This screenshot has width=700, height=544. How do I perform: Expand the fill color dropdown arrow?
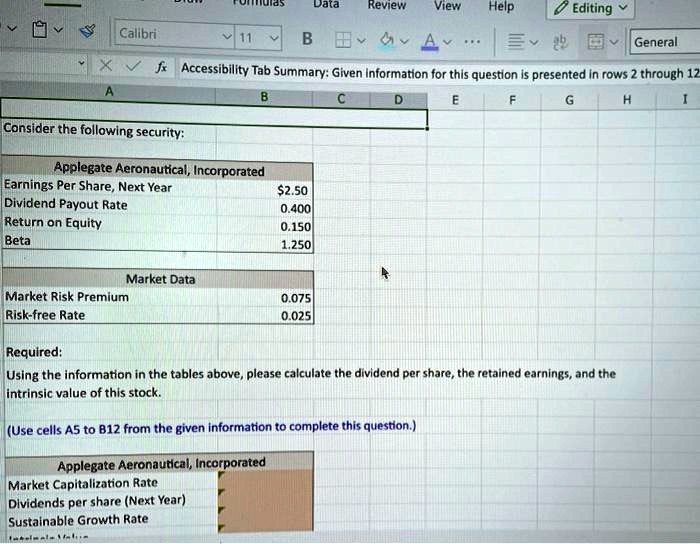404,42
